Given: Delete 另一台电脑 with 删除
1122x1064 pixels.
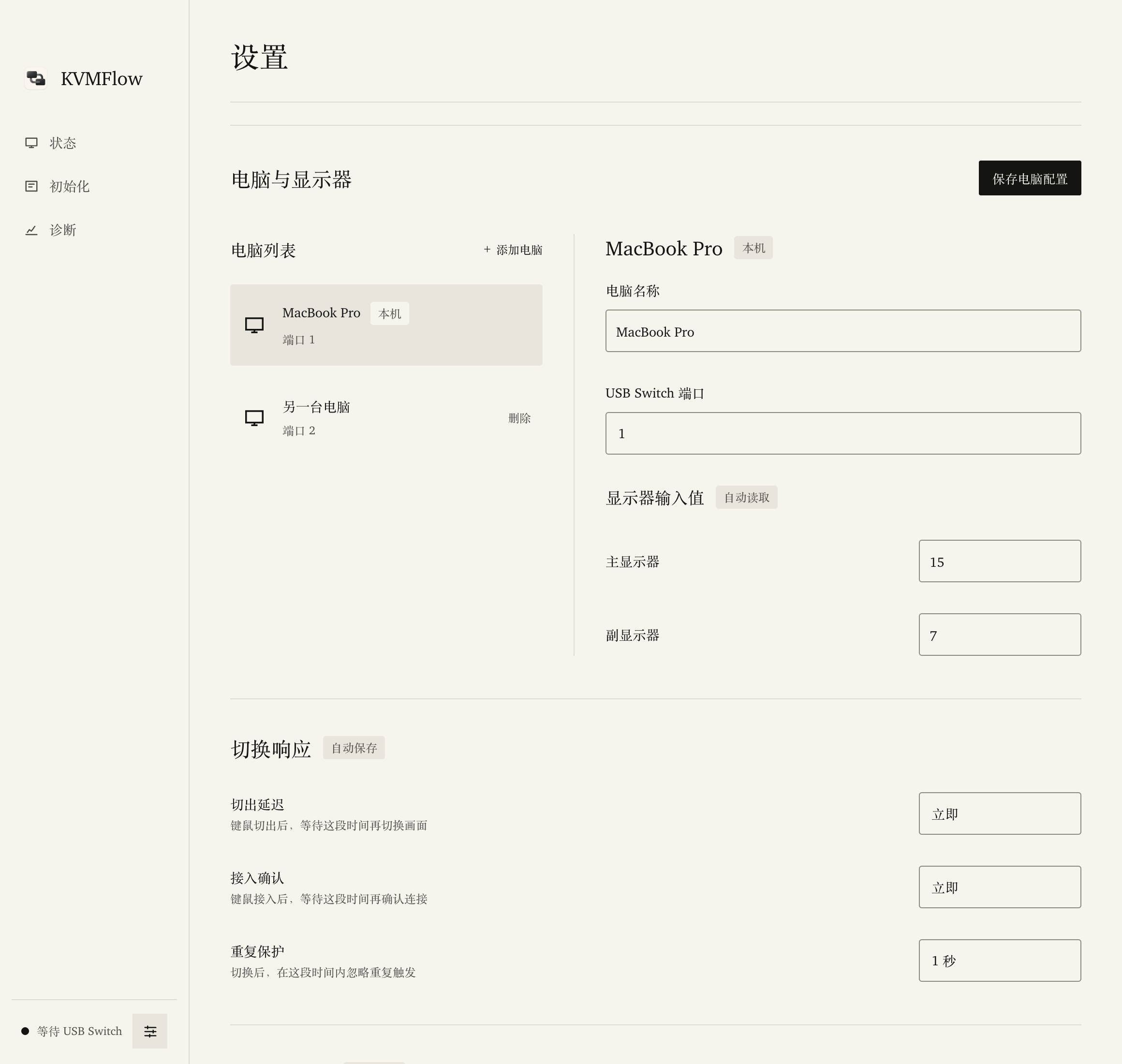Looking at the screenshot, I should click(x=519, y=418).
